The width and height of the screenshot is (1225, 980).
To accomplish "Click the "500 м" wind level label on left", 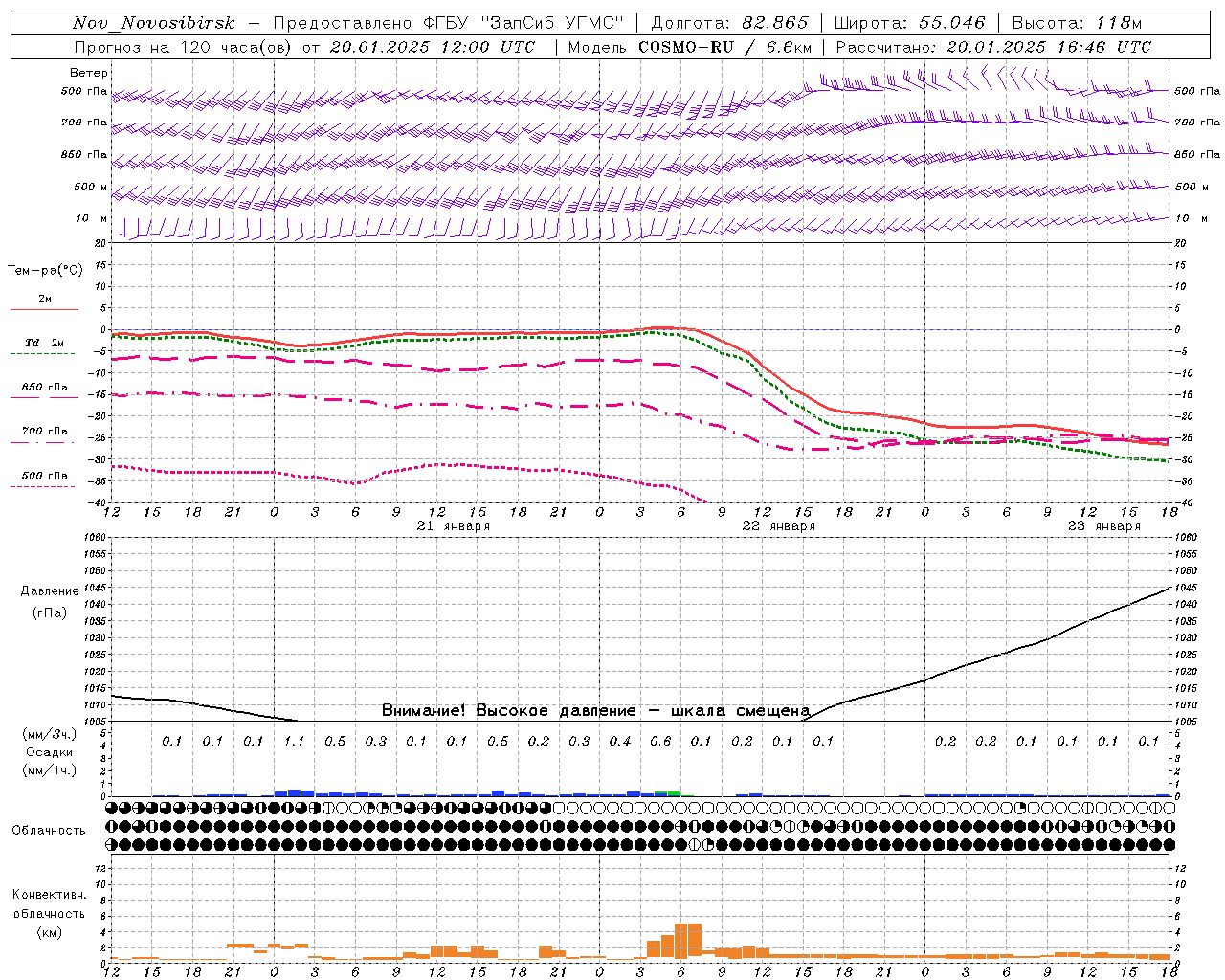I will pos(92,187).
